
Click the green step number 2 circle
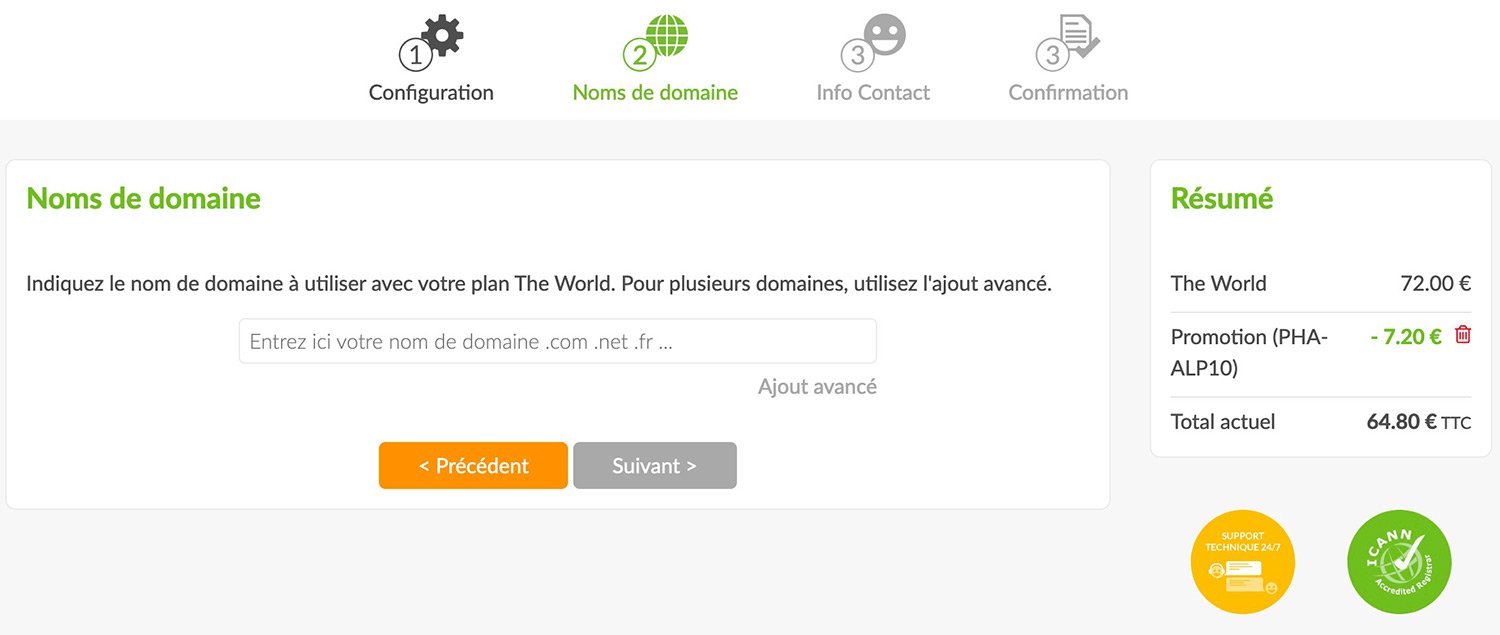tap(639, 55)
